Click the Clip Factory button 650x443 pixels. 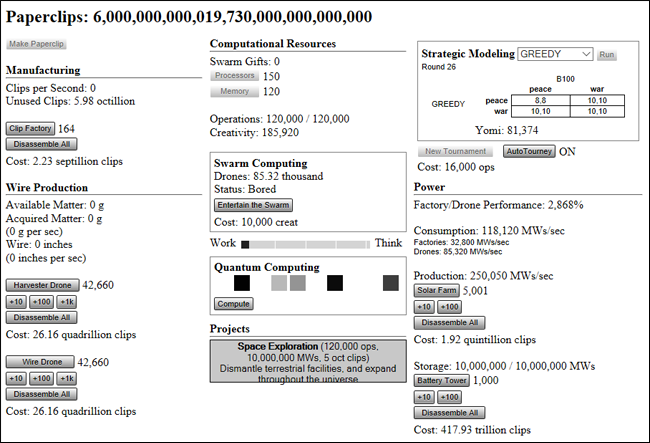pos(30,129)
